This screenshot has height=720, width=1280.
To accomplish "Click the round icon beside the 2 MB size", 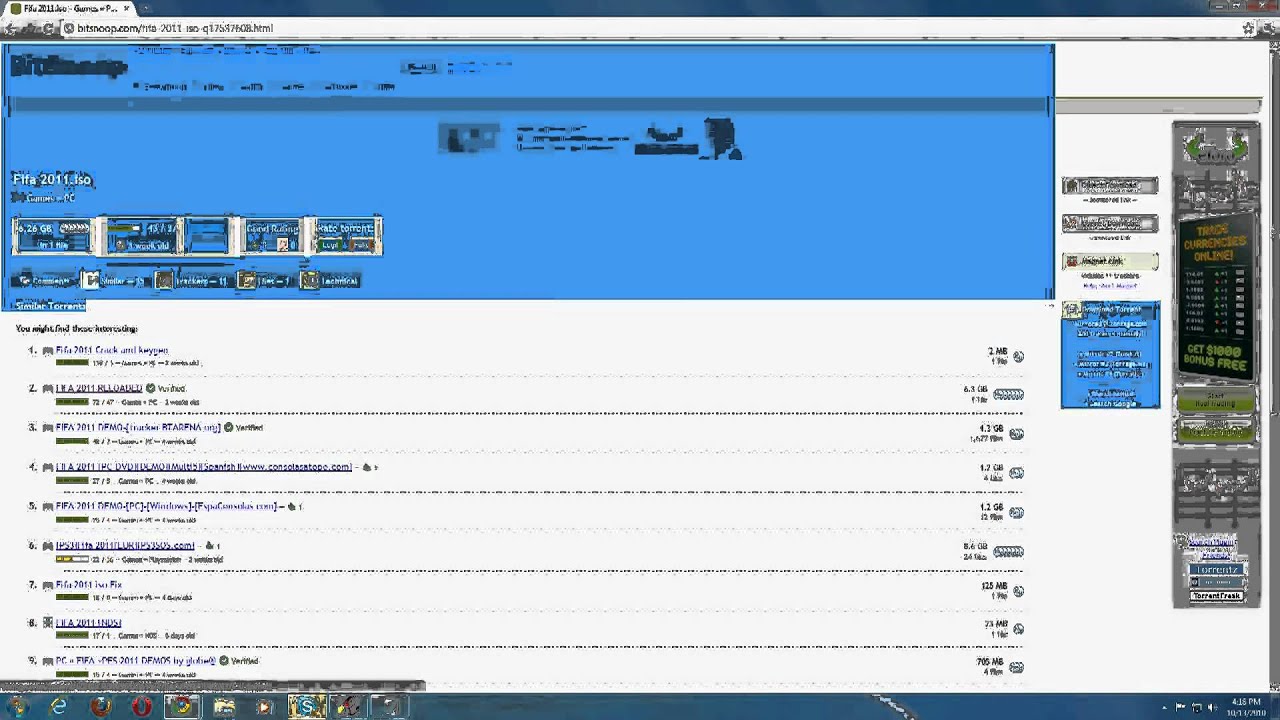I will click(1018, 356).
